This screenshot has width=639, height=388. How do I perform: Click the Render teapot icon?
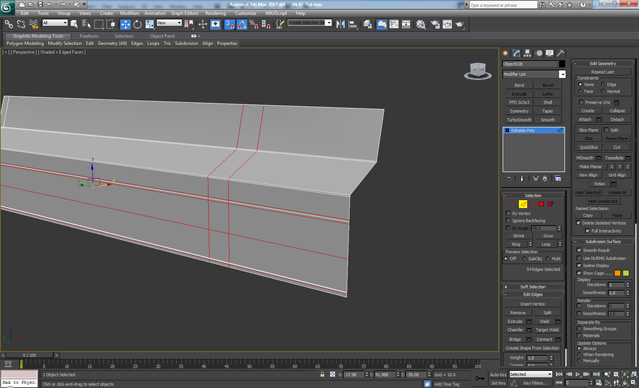460,24
